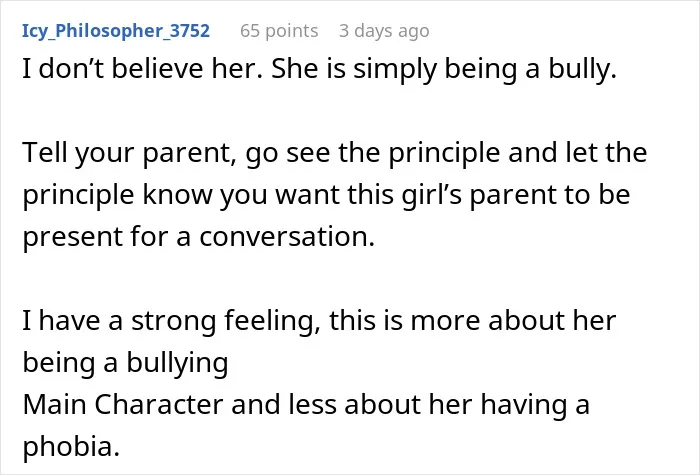700x475 pixels.
Task: Click the line 'being a bullying'
Action: [x=125, y=362]
